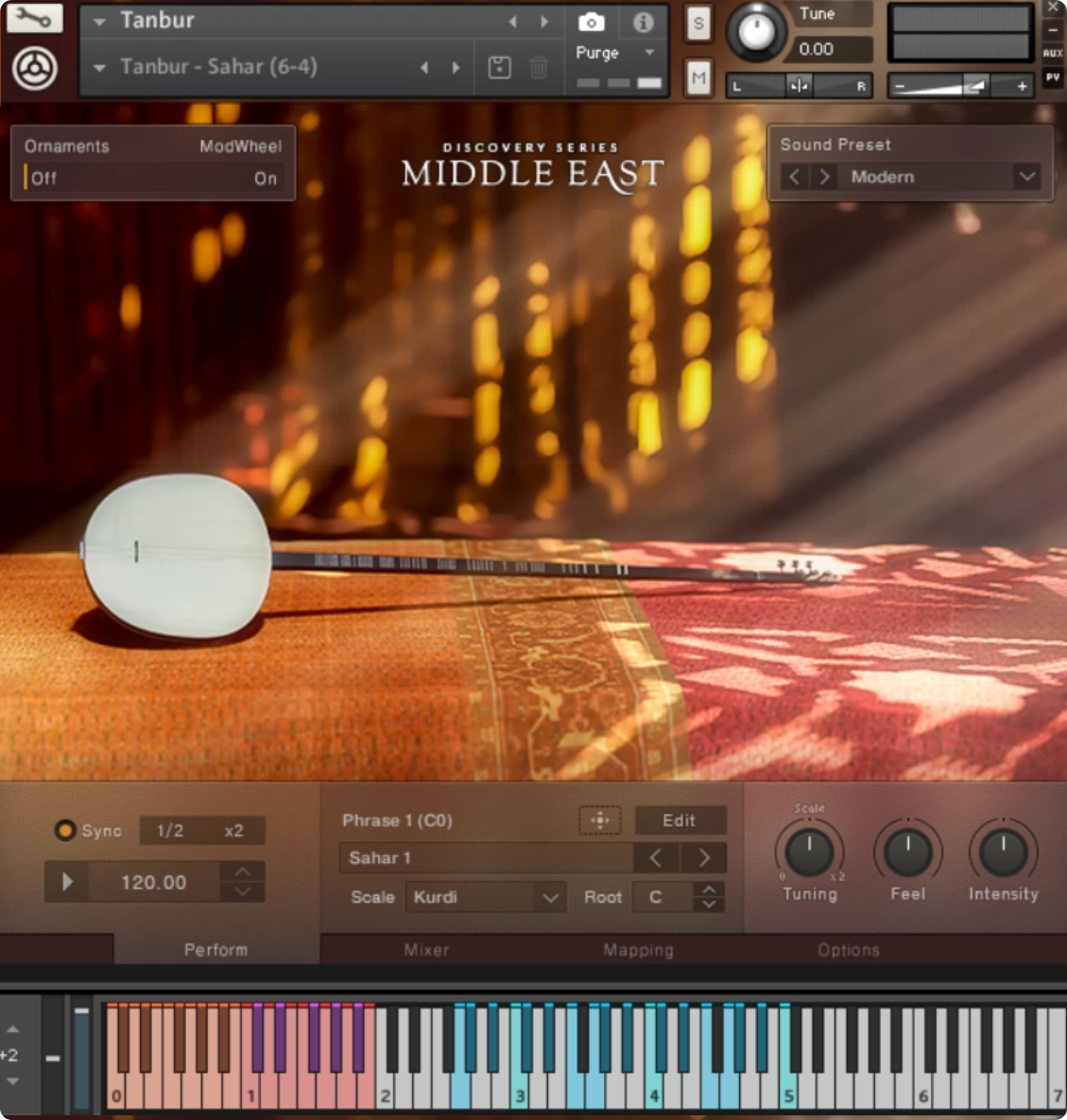Click the Intensity knob
The height and width of the screenshot is (1120, 1067).
tap(1004, 852)
